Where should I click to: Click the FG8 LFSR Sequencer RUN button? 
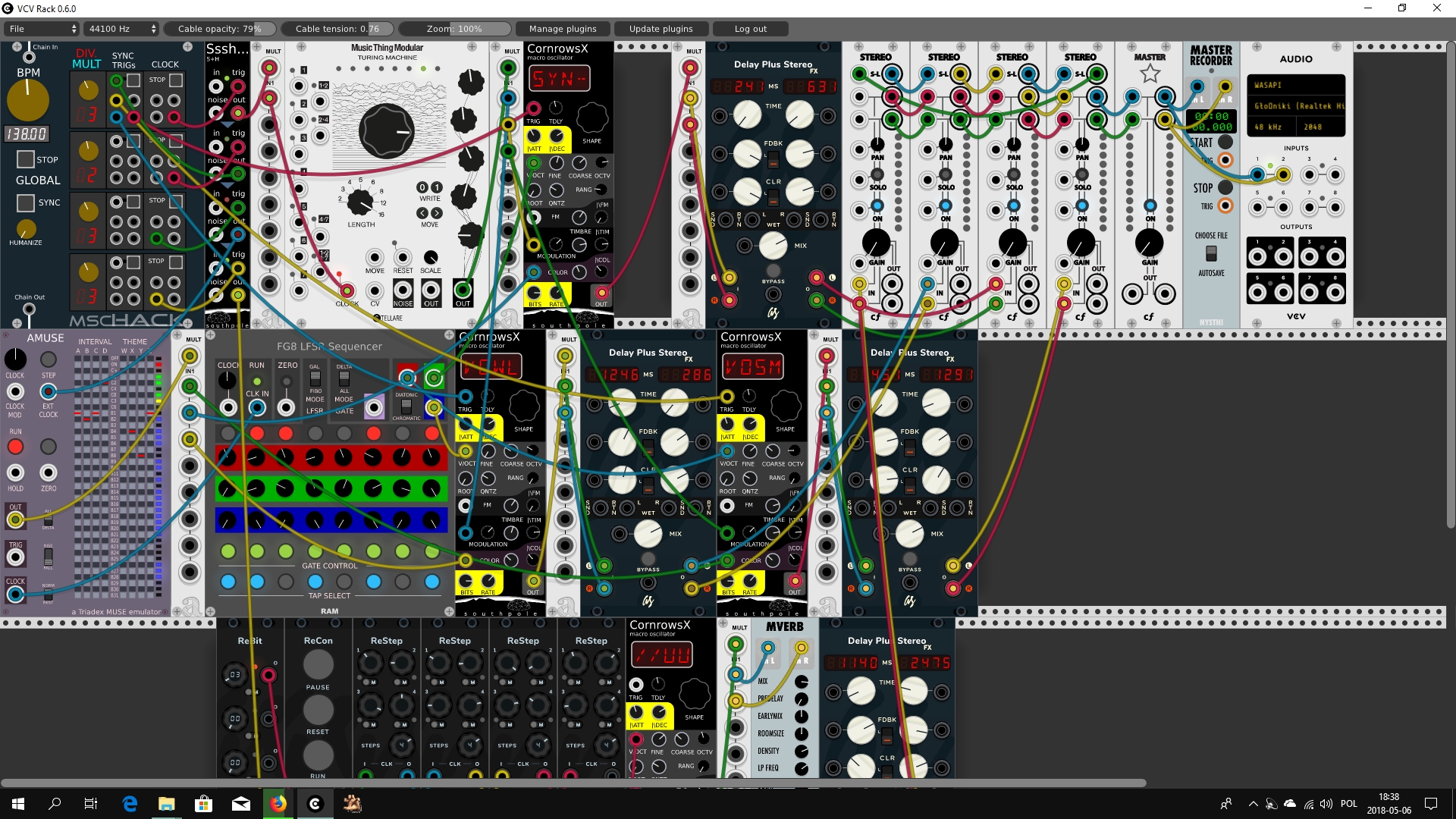257,381
